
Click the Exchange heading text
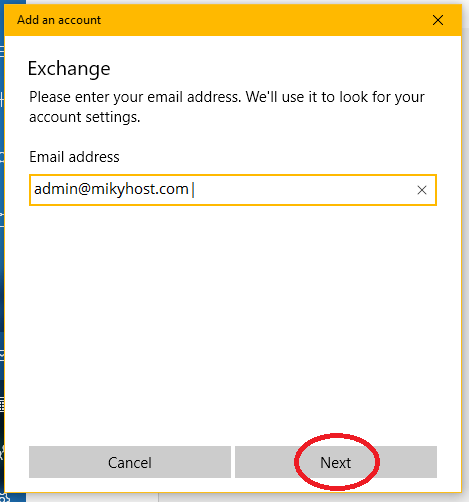coord(69,69)
